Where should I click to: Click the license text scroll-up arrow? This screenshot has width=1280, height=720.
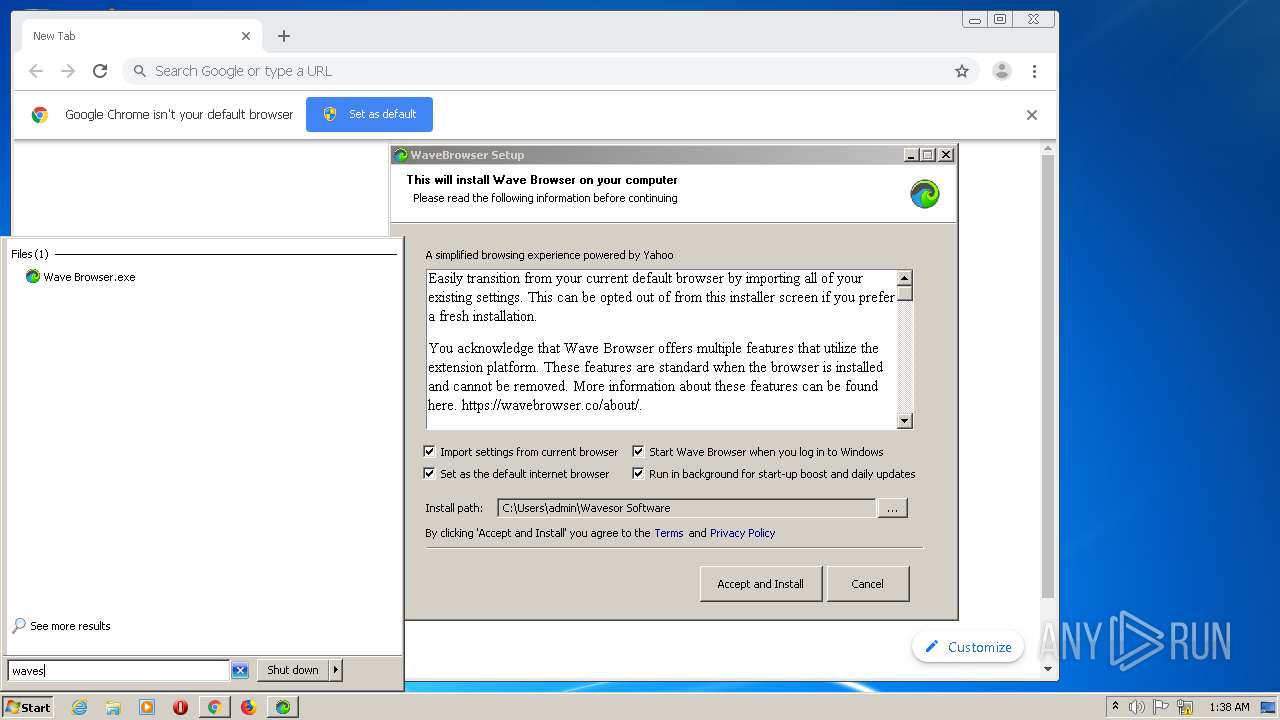(x=905, y=278)
